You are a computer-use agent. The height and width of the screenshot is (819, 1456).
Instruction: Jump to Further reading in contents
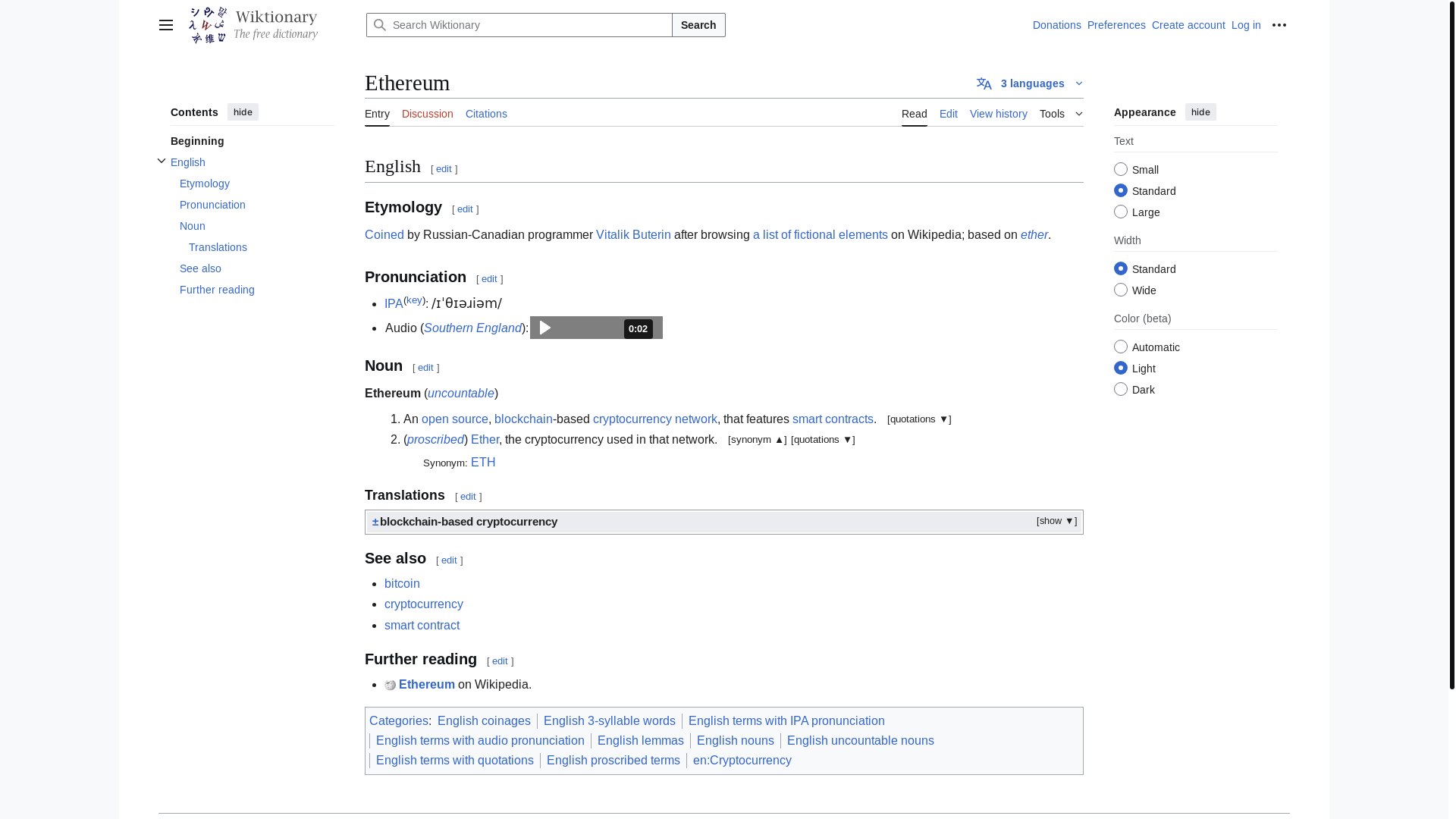coord(217,290)
